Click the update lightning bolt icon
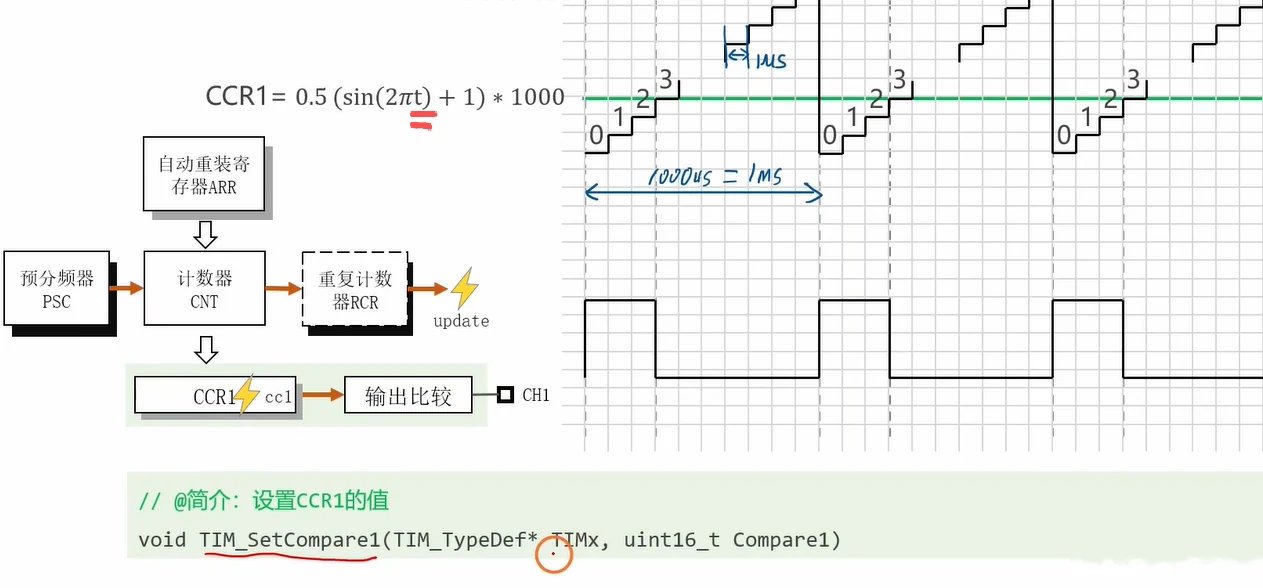The height and width of the screenshot is (588, 1263). [464, 289]
